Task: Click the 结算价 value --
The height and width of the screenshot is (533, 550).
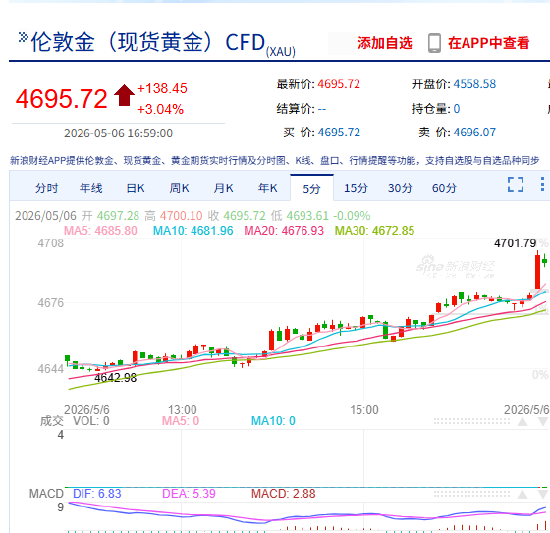Action: pyautogui.click(x=322, y=109)
